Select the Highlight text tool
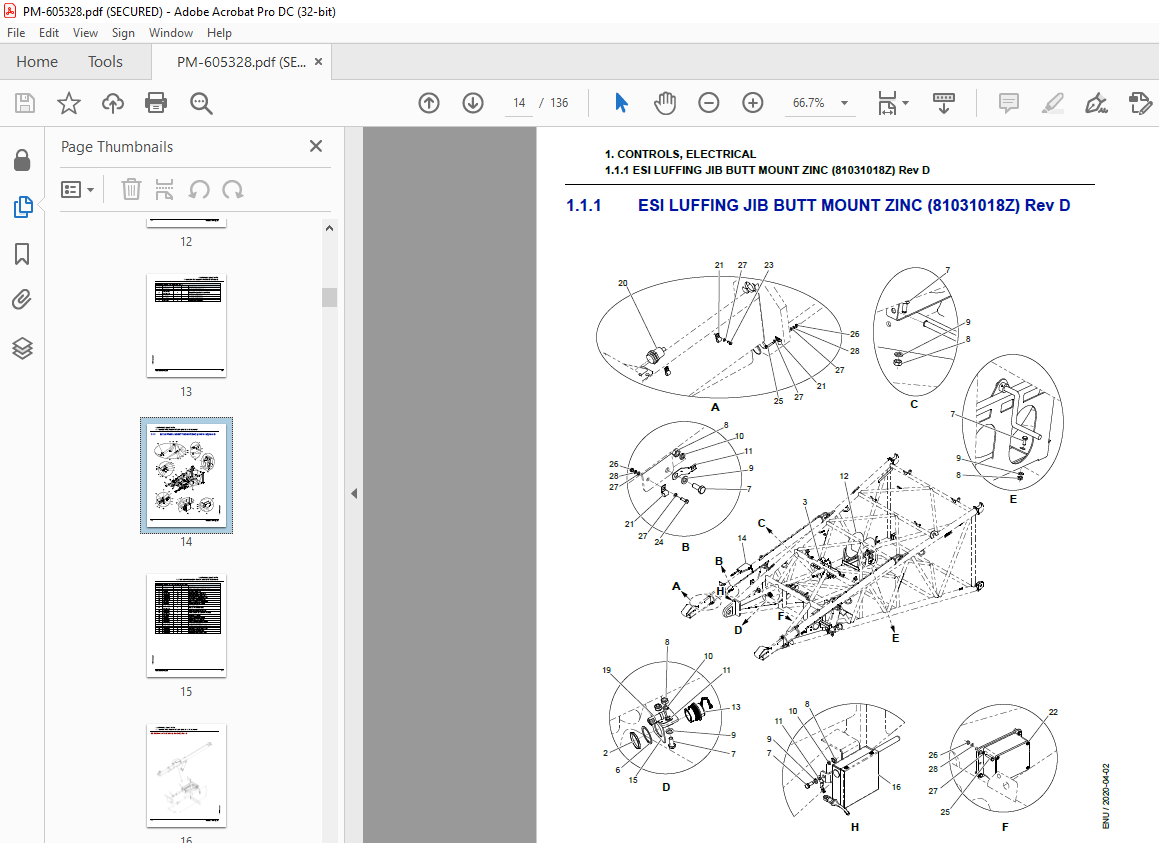 pos(1053,103)
